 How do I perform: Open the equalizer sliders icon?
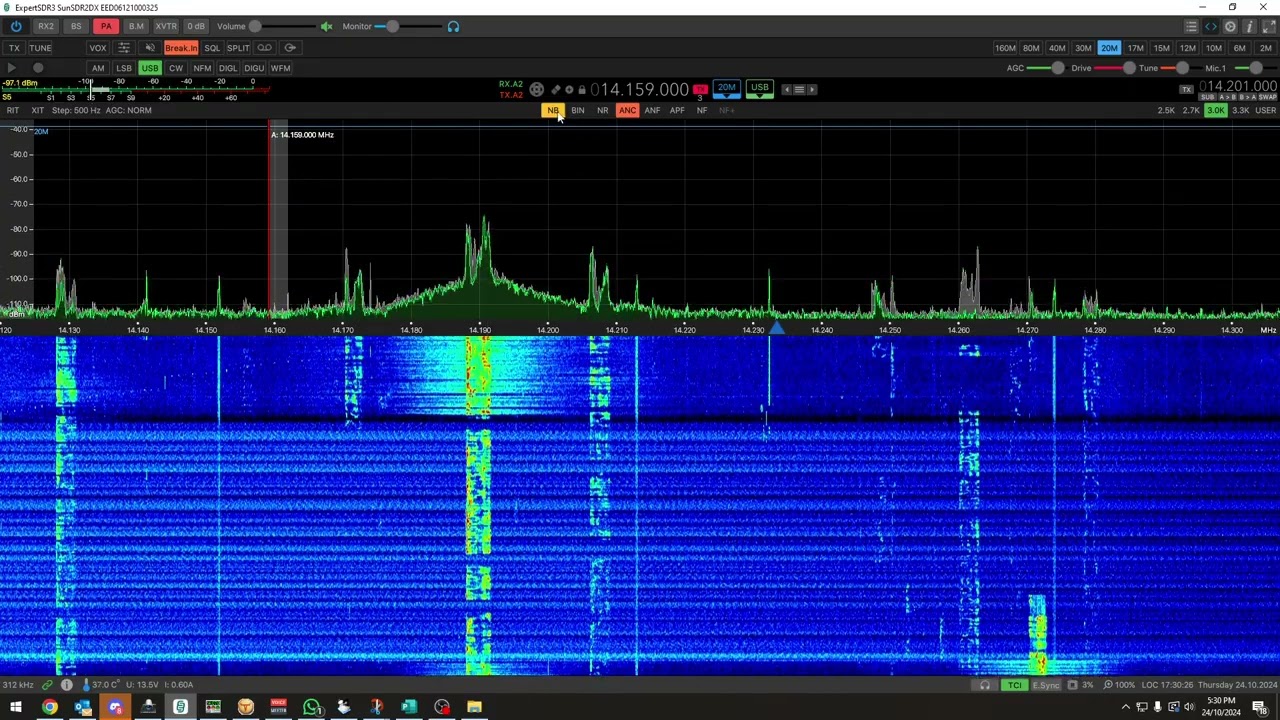coord(123,48)
